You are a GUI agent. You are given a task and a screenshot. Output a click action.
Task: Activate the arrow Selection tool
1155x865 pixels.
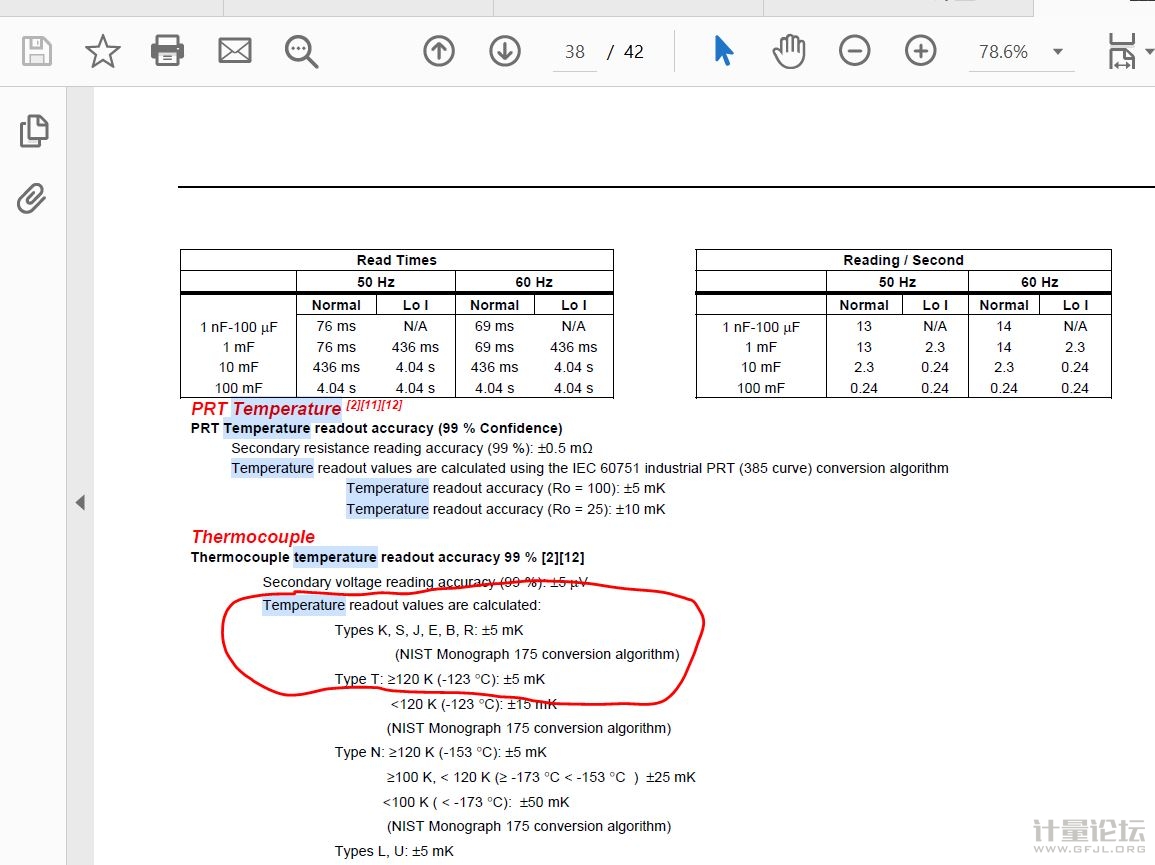724,51
